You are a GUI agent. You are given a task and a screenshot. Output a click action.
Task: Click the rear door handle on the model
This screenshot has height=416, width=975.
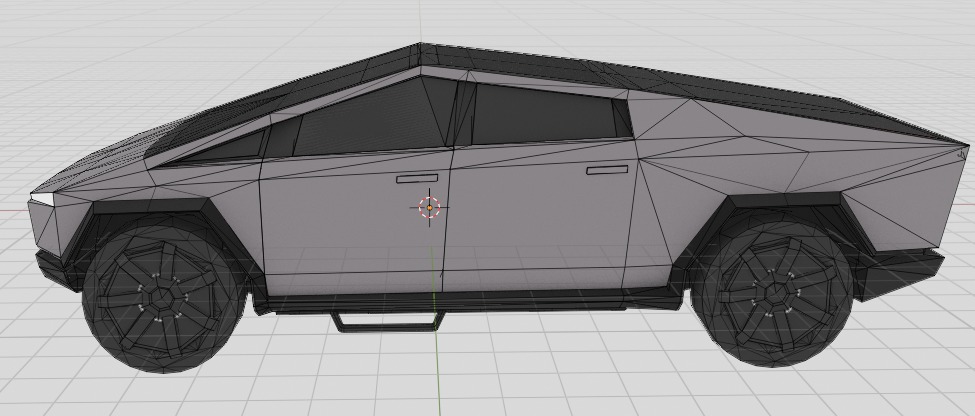607,169
